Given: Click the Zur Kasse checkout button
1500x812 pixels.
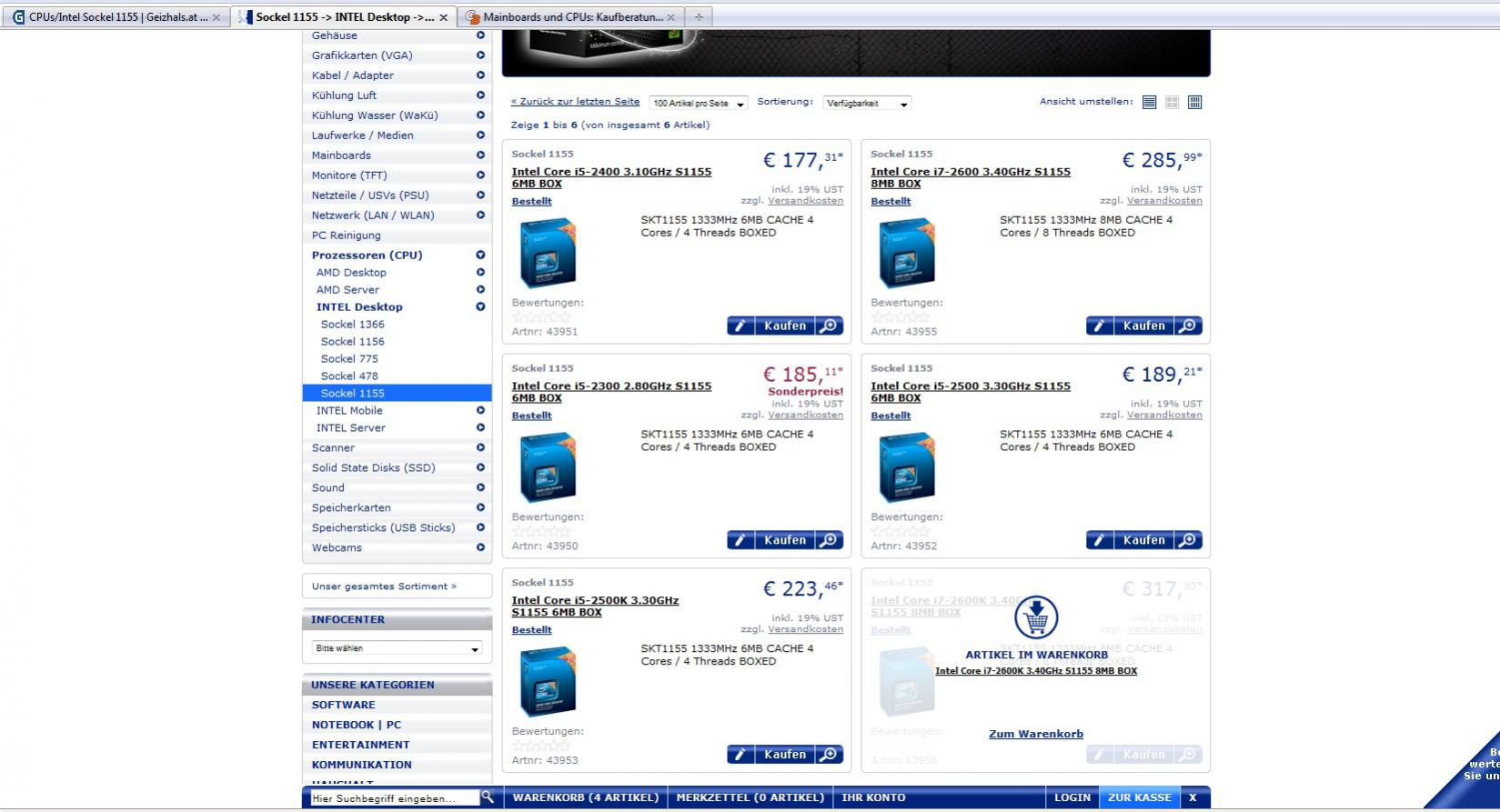Looking at the screenshot, I should click(x=1140, y=797).
